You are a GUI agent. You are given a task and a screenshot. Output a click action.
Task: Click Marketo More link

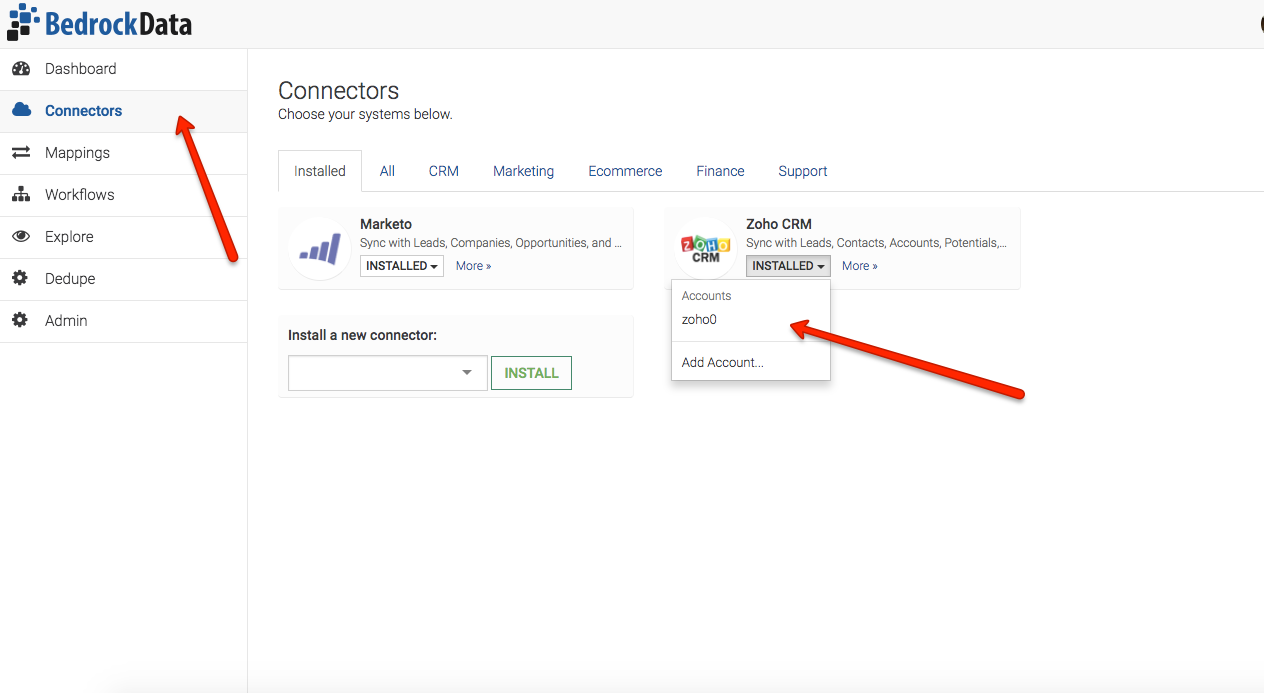[473, 266]
